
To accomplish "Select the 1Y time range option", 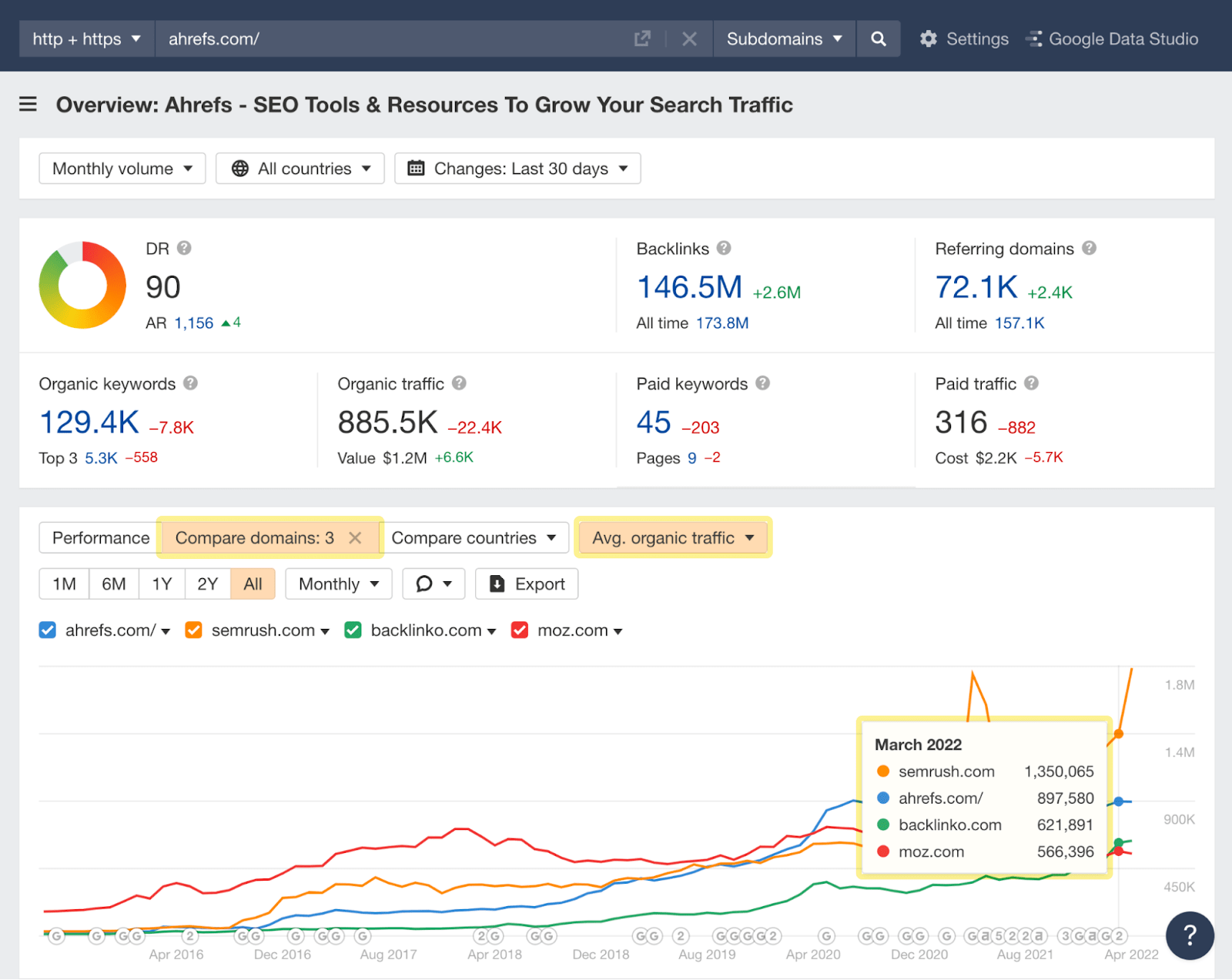I will tap(162, 584).
